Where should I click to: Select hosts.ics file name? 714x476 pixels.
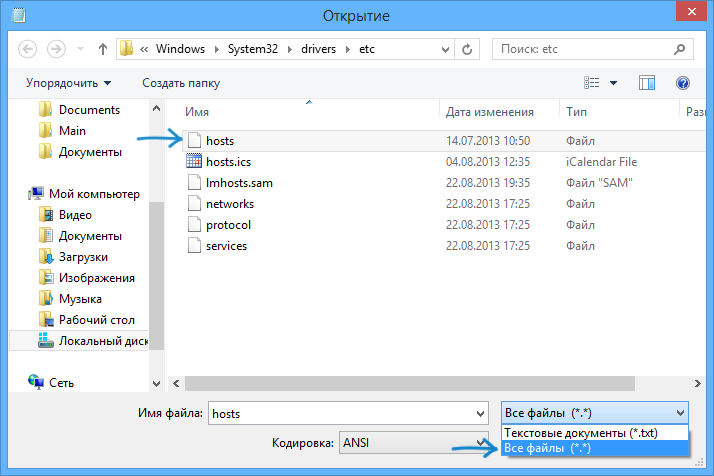click(x=229, y=162)
